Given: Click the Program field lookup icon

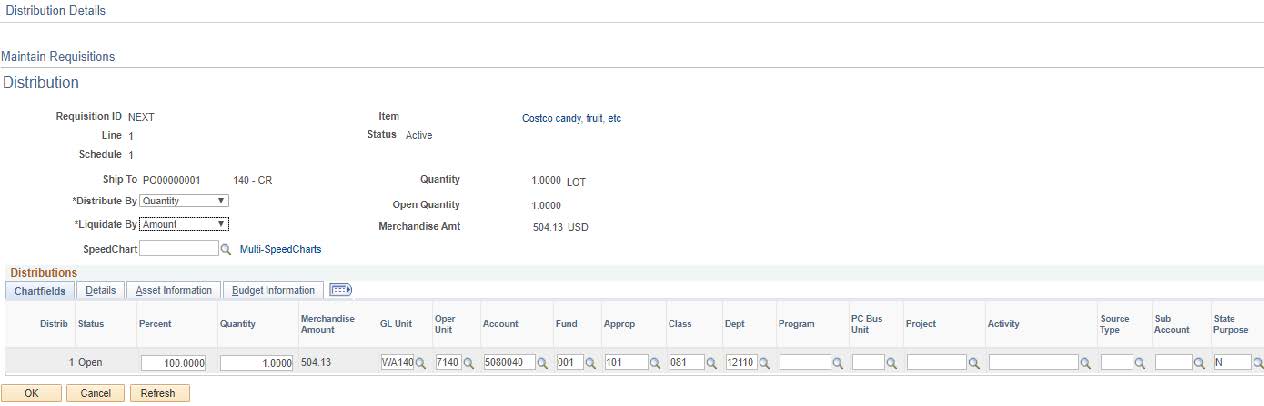Looking at the screenshot, I should [x=840, y=363].
